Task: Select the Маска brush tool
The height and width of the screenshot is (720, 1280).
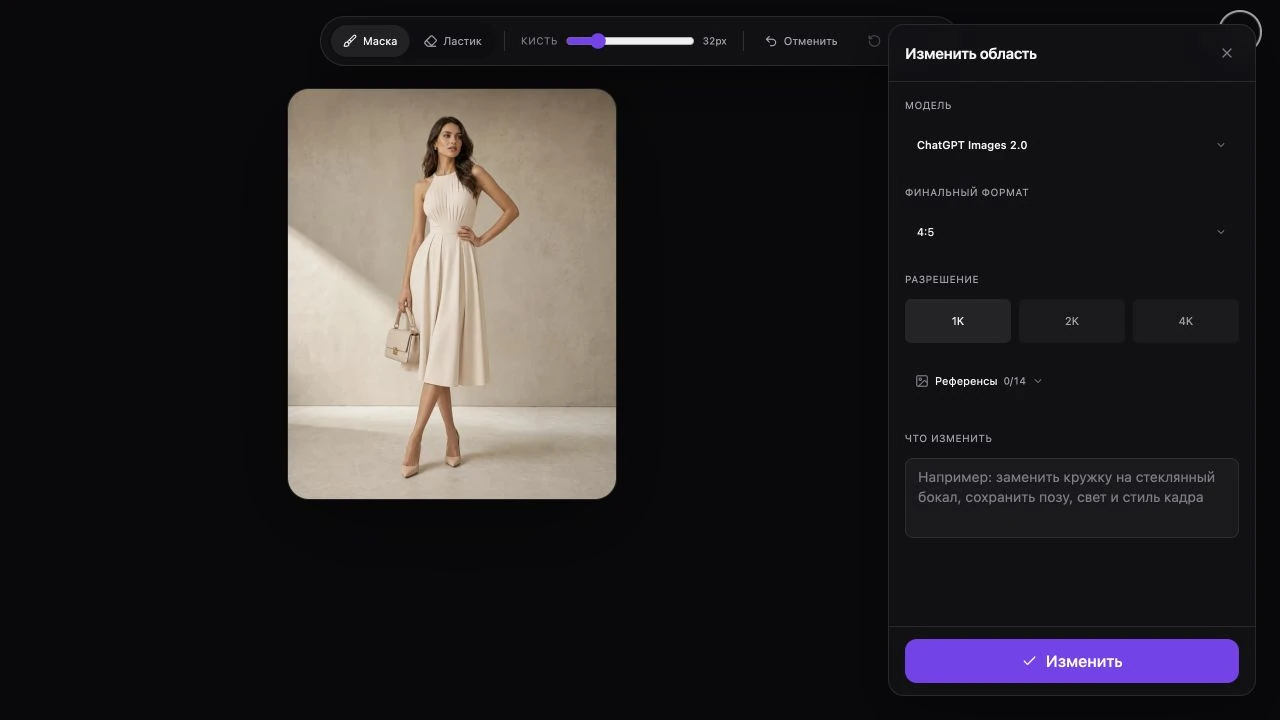Action: tap(370, 41)
